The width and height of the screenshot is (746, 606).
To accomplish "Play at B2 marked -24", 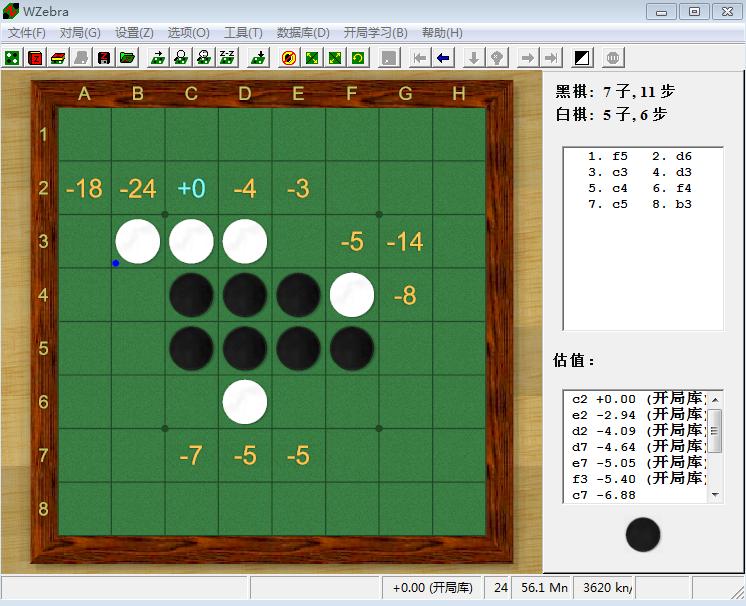I will point(138,188).
